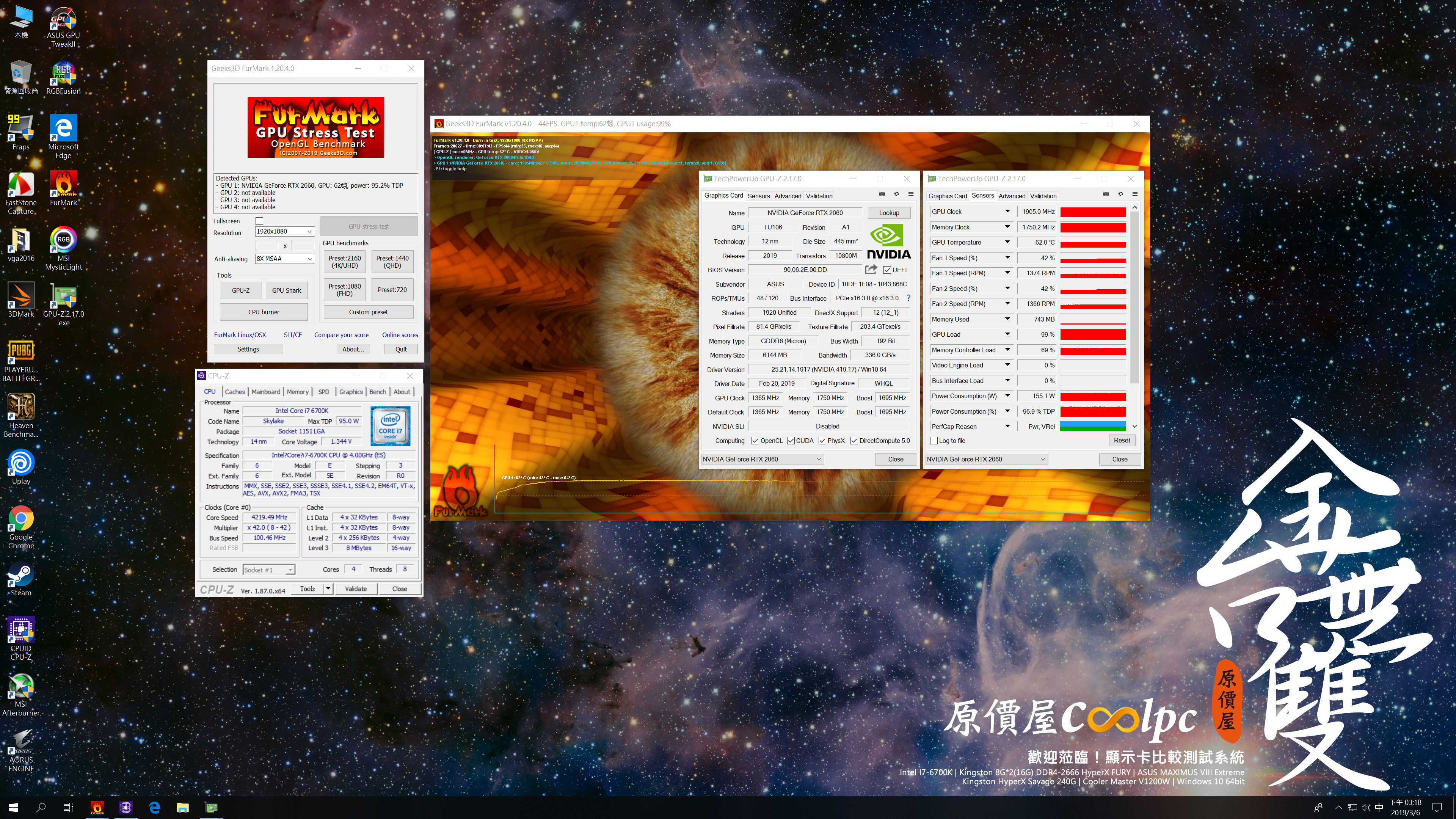Click Validate button in CPU-Z

tap(356, 588)
